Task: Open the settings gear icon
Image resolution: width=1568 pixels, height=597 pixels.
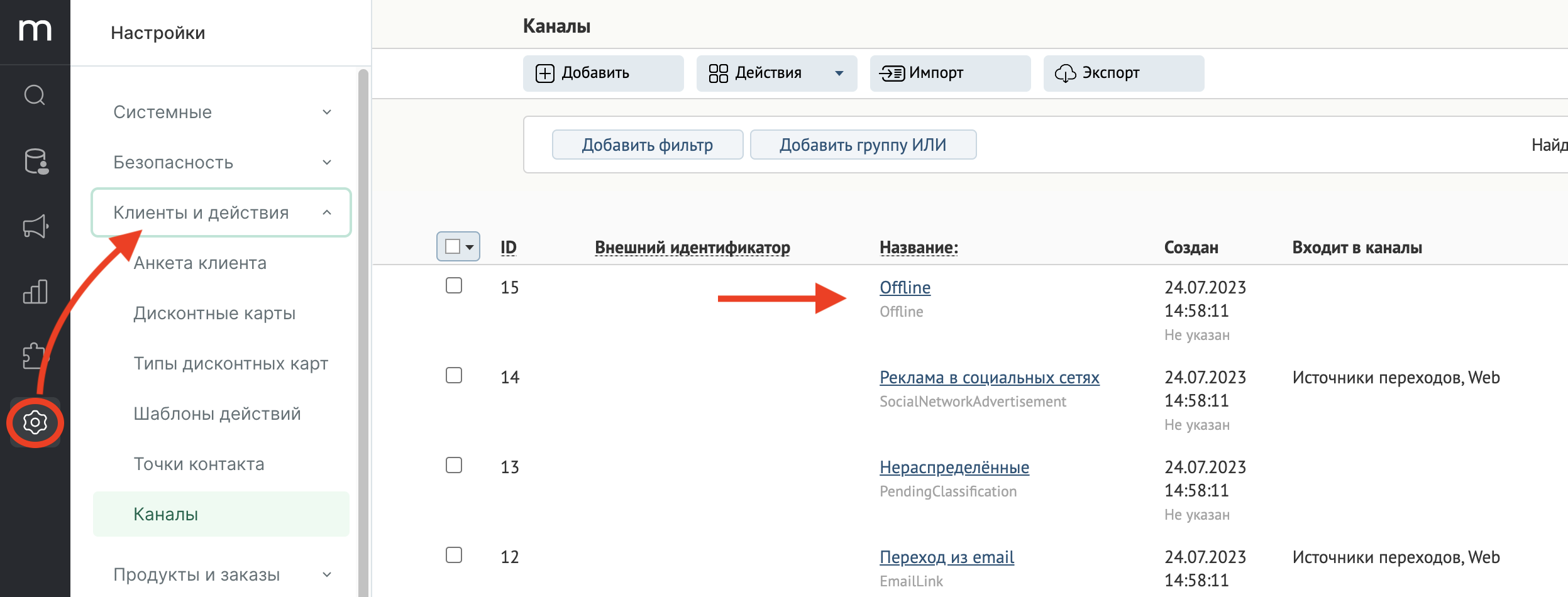Action: [x=35, y=422]
